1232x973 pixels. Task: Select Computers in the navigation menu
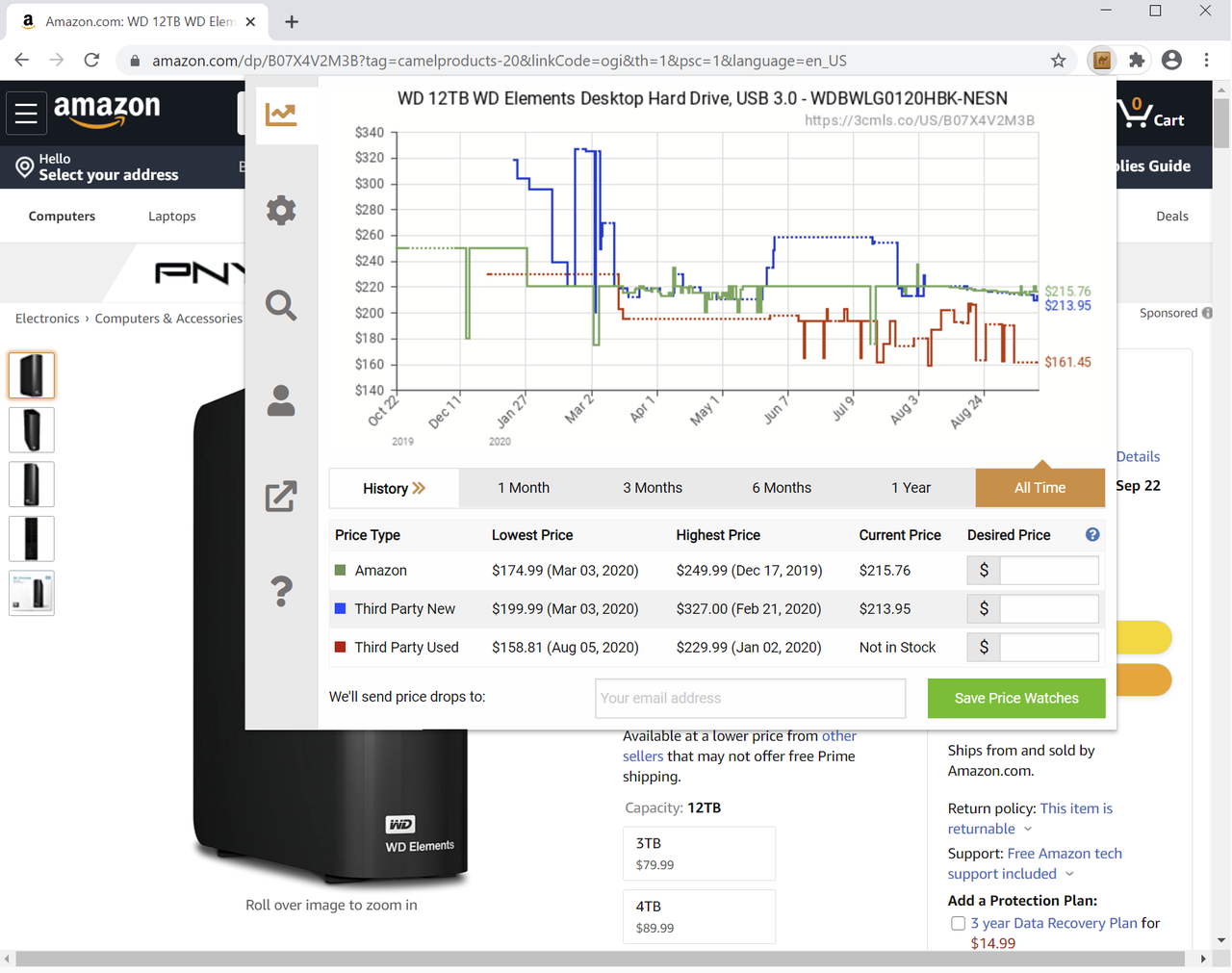point(62,216)
